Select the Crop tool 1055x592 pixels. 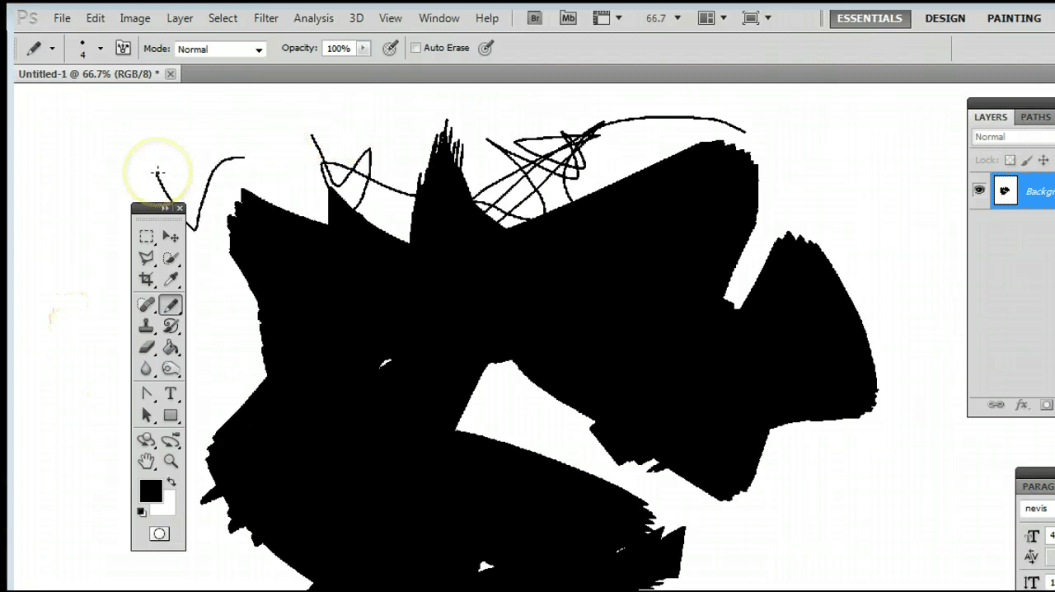point(146,281)
